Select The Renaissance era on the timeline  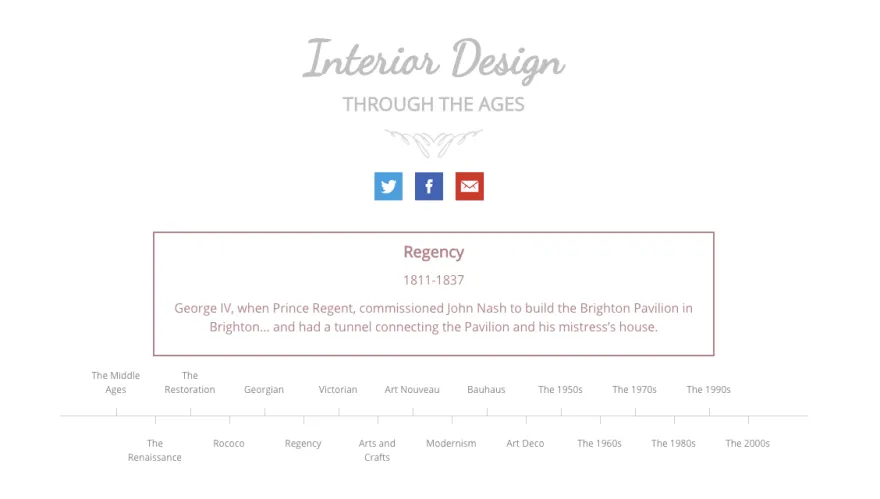[155, 450]
